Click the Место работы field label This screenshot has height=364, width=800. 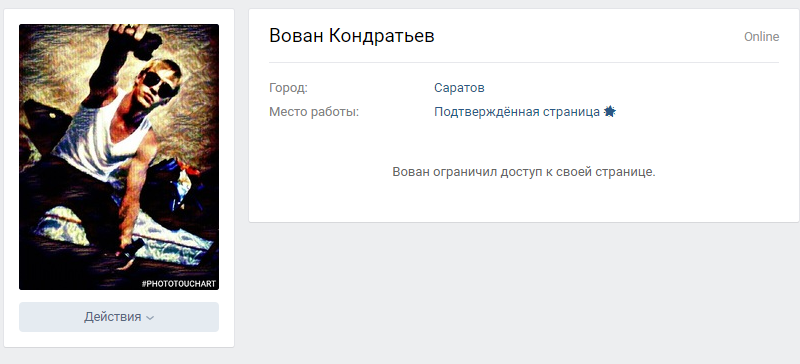coord(314,112)
